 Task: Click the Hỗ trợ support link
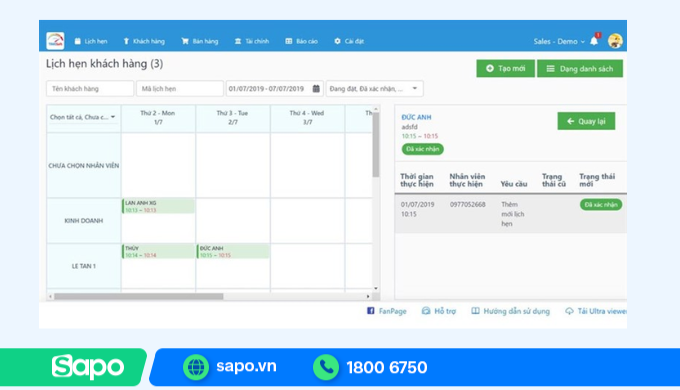point(439,311)
